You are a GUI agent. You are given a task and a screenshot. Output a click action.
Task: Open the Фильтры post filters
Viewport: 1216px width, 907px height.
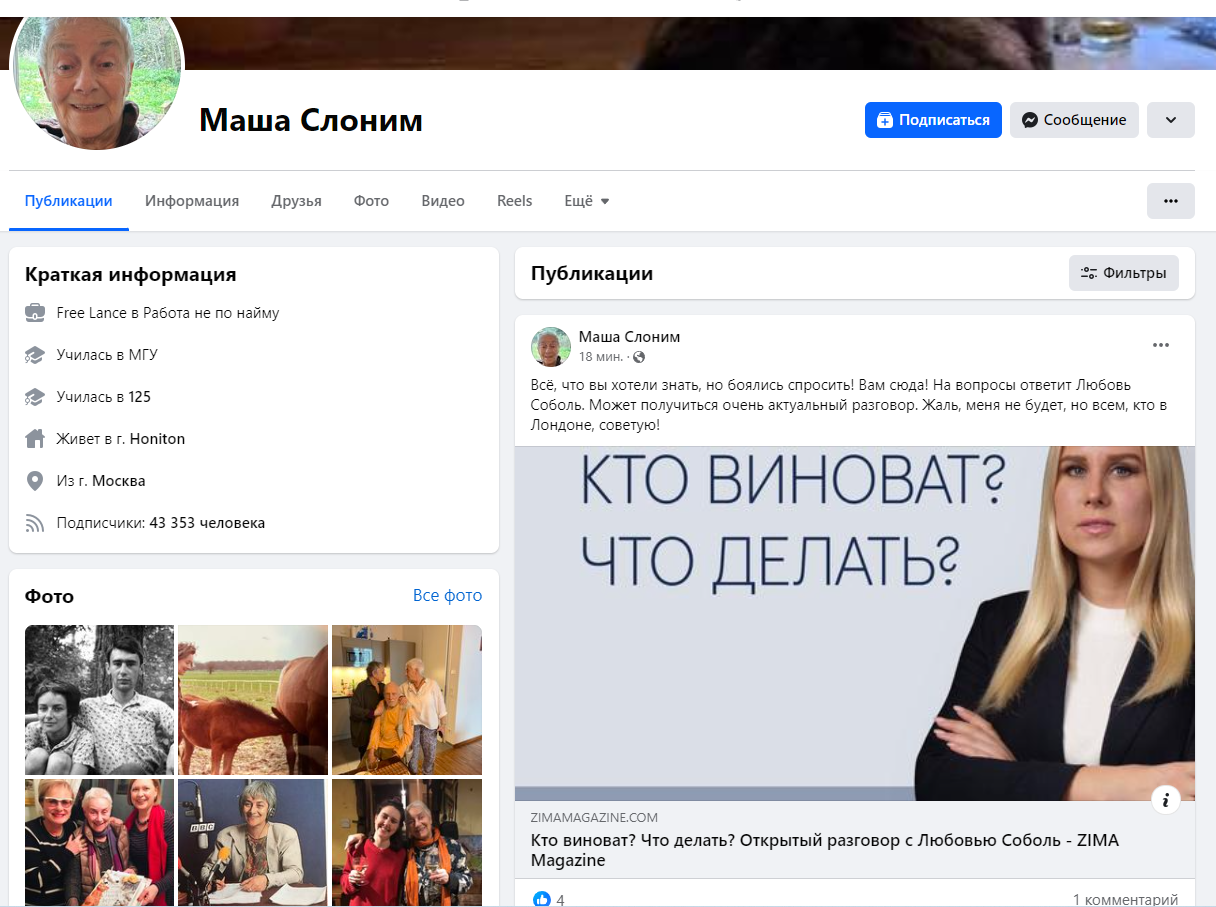[x=1124, y=273]
